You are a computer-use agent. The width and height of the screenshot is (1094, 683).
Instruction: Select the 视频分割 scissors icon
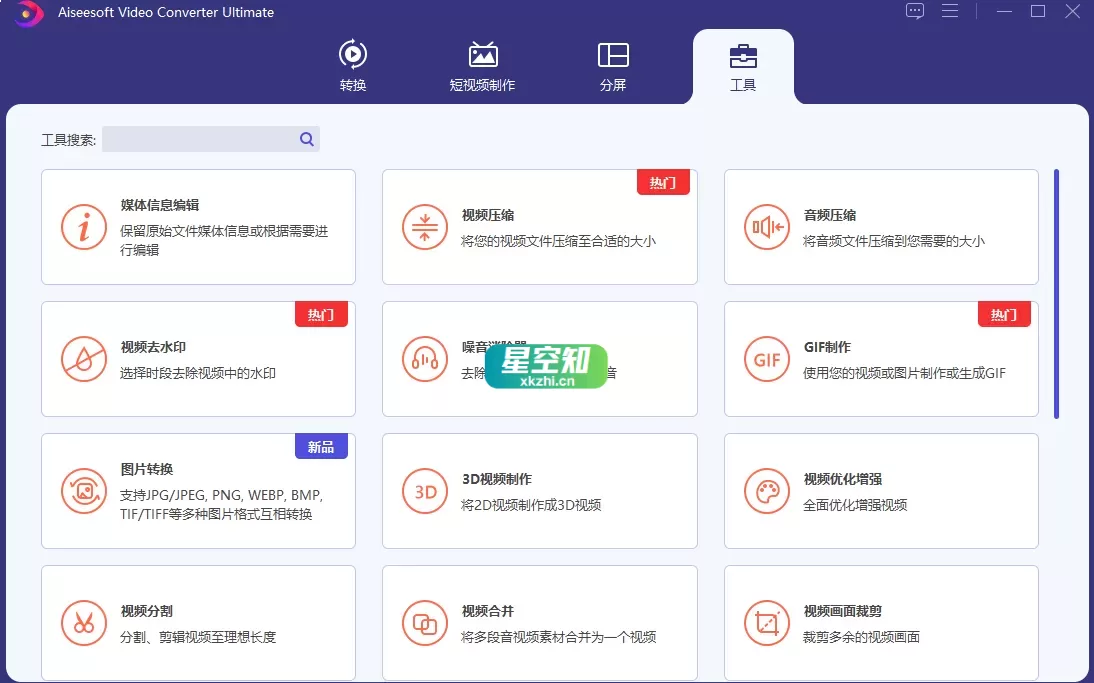point(84,623)
